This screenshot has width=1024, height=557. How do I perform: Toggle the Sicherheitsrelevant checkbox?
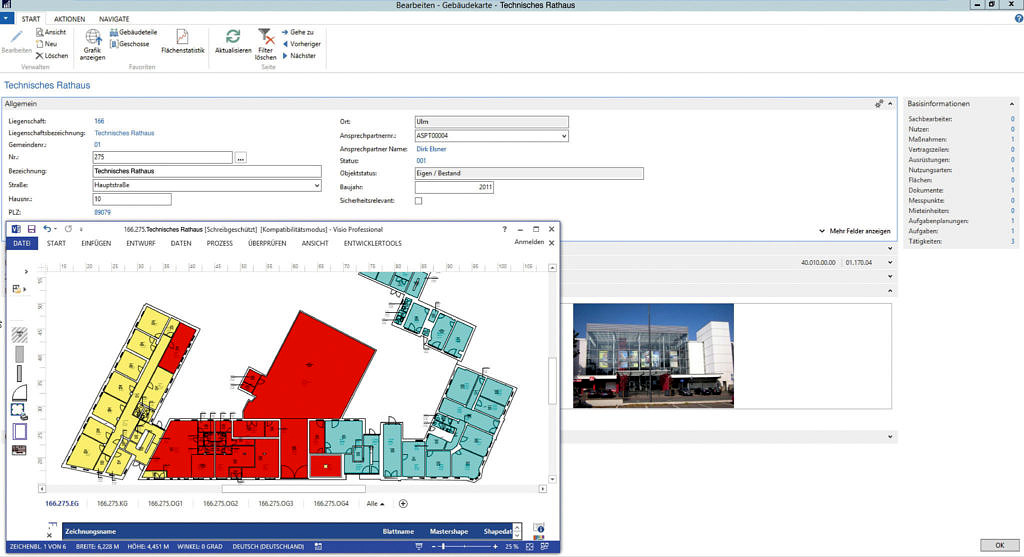419,201
